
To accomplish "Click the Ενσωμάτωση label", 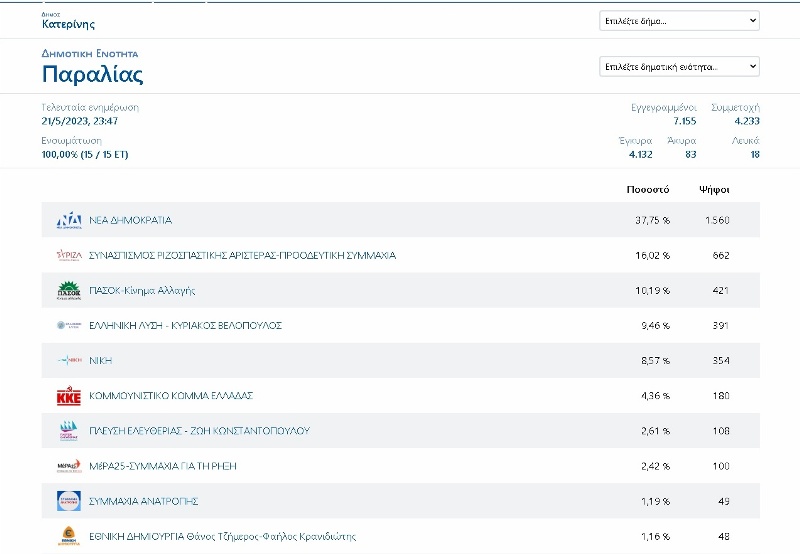I will pyautogui.click(x=71, y=140).
